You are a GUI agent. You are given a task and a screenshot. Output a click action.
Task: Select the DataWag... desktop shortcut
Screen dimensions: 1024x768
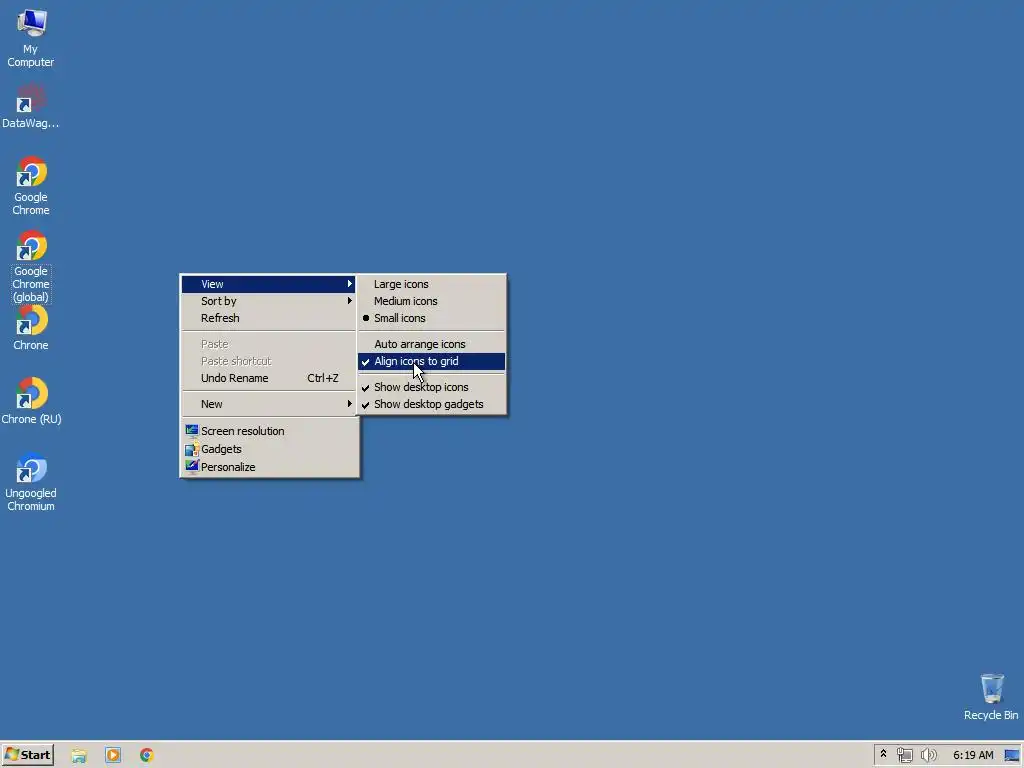tap(31, 106)
